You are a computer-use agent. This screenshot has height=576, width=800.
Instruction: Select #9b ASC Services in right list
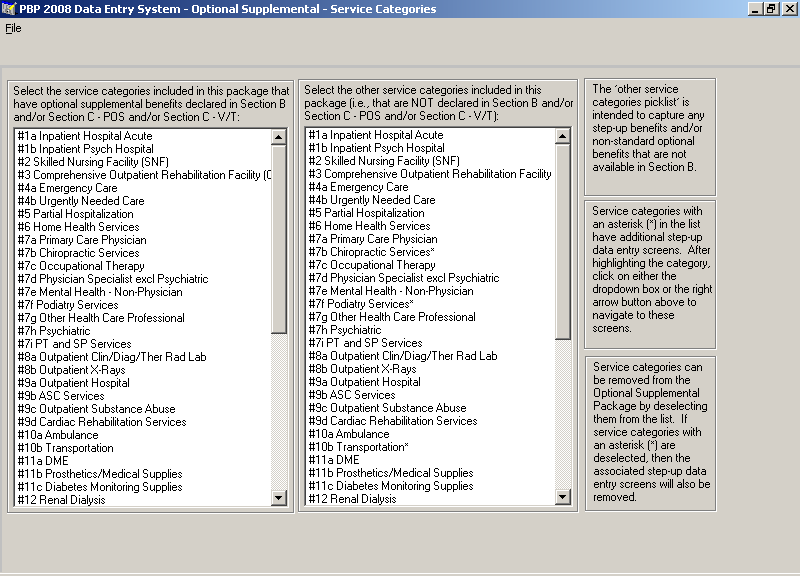click(x=431, y=395)
